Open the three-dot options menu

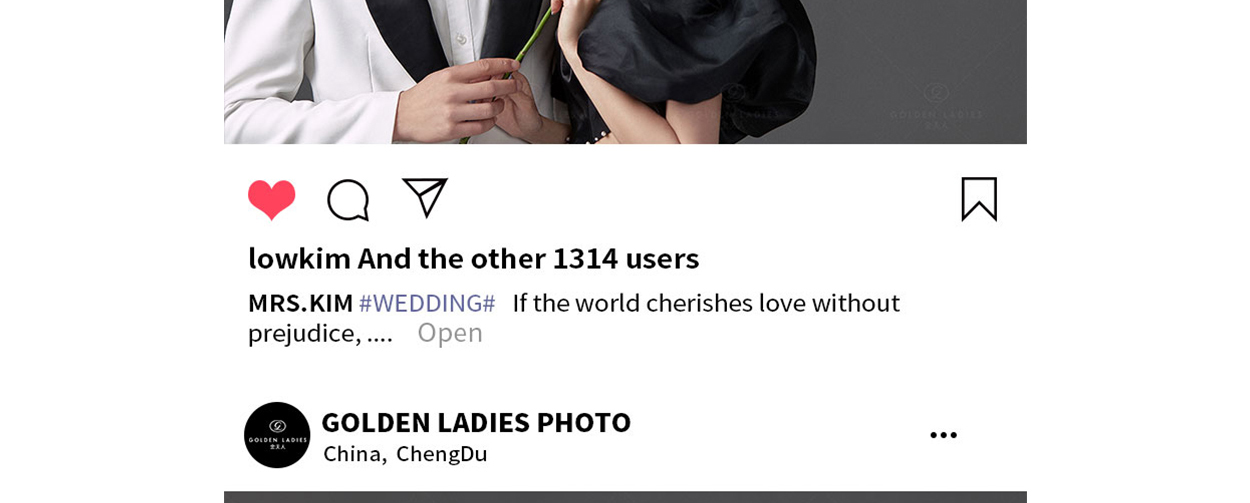coord(943,435)
